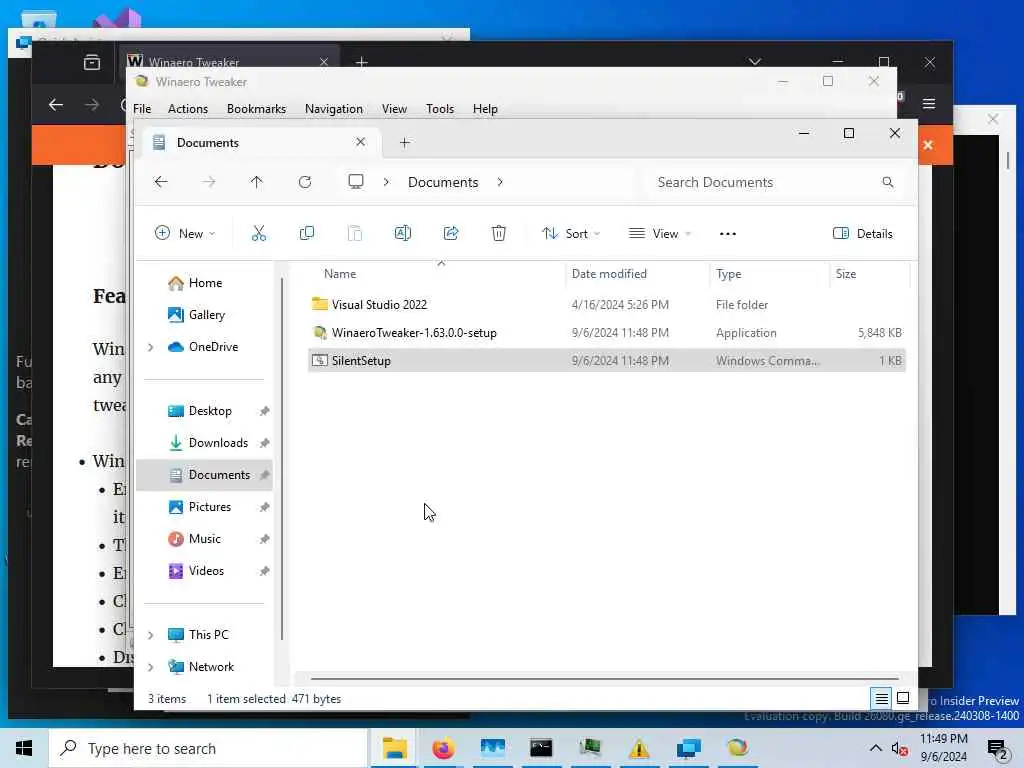1024x768 pixels.
Task: Click the Windows Start button
Action: click(24, 748)
